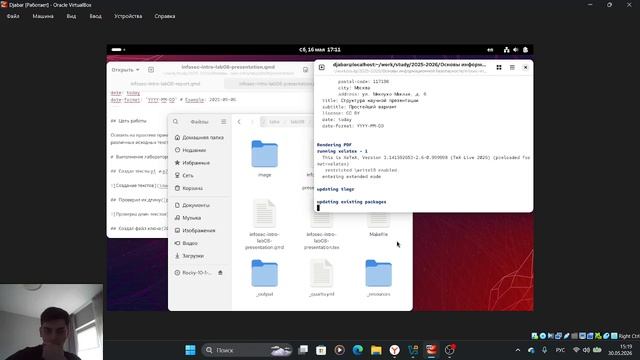Select infosec-intro-lab08-presentation.qmd file
Image resolution: width=640 pixels, height=360 pixels.
point(264,224)
